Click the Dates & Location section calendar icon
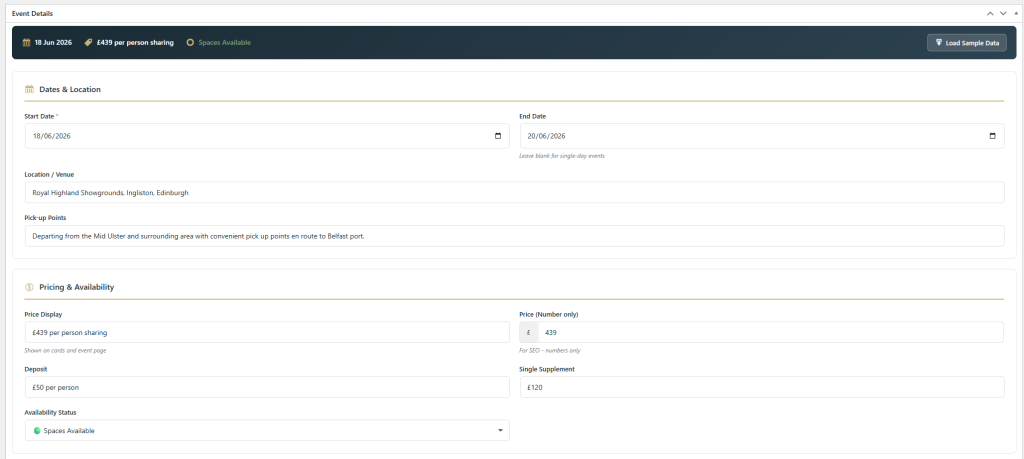1024x459 pixels. coord(29,90)
